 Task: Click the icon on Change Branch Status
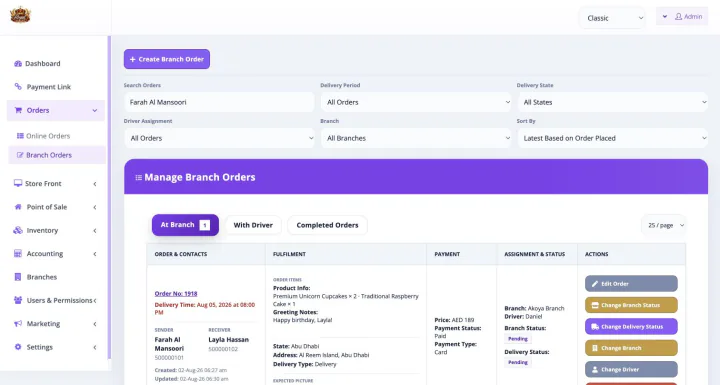tap(595, 305)
